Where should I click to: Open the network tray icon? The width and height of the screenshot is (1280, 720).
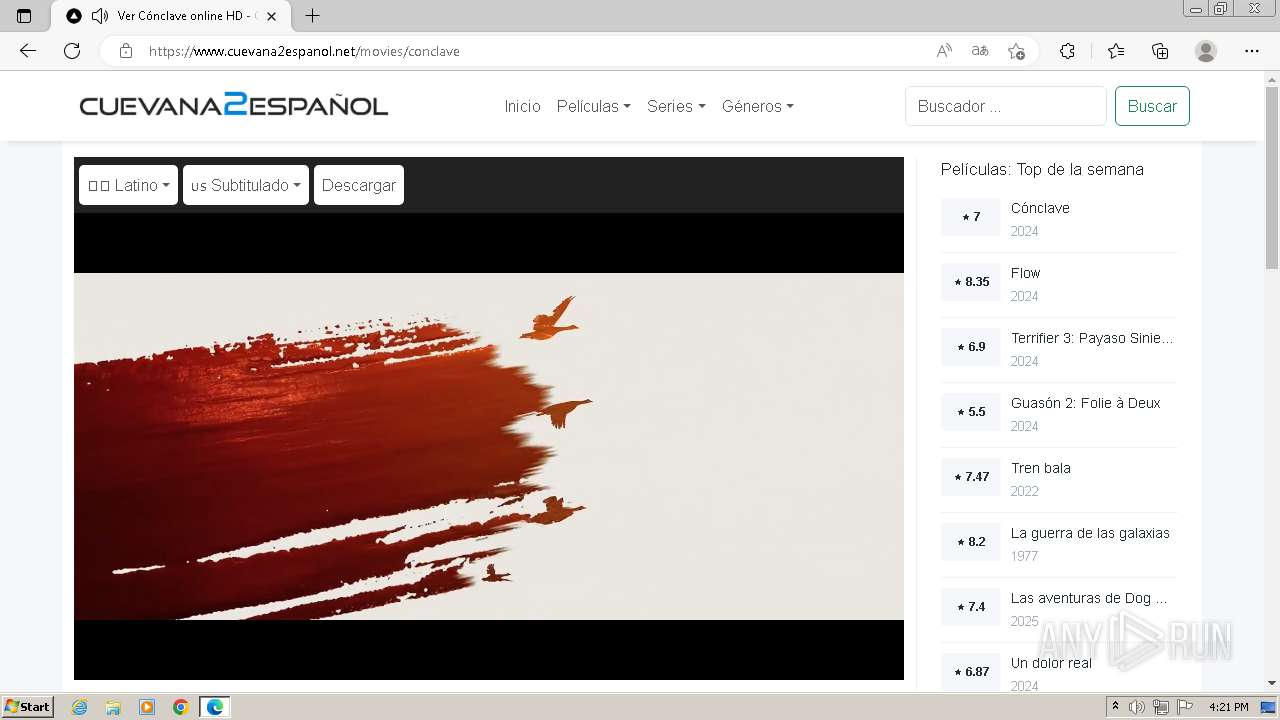tap(1161, 707)
